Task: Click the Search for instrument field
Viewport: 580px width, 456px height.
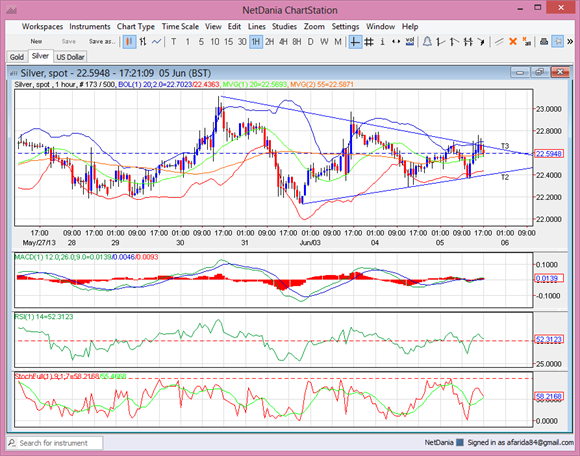Action: click(54, 443)
